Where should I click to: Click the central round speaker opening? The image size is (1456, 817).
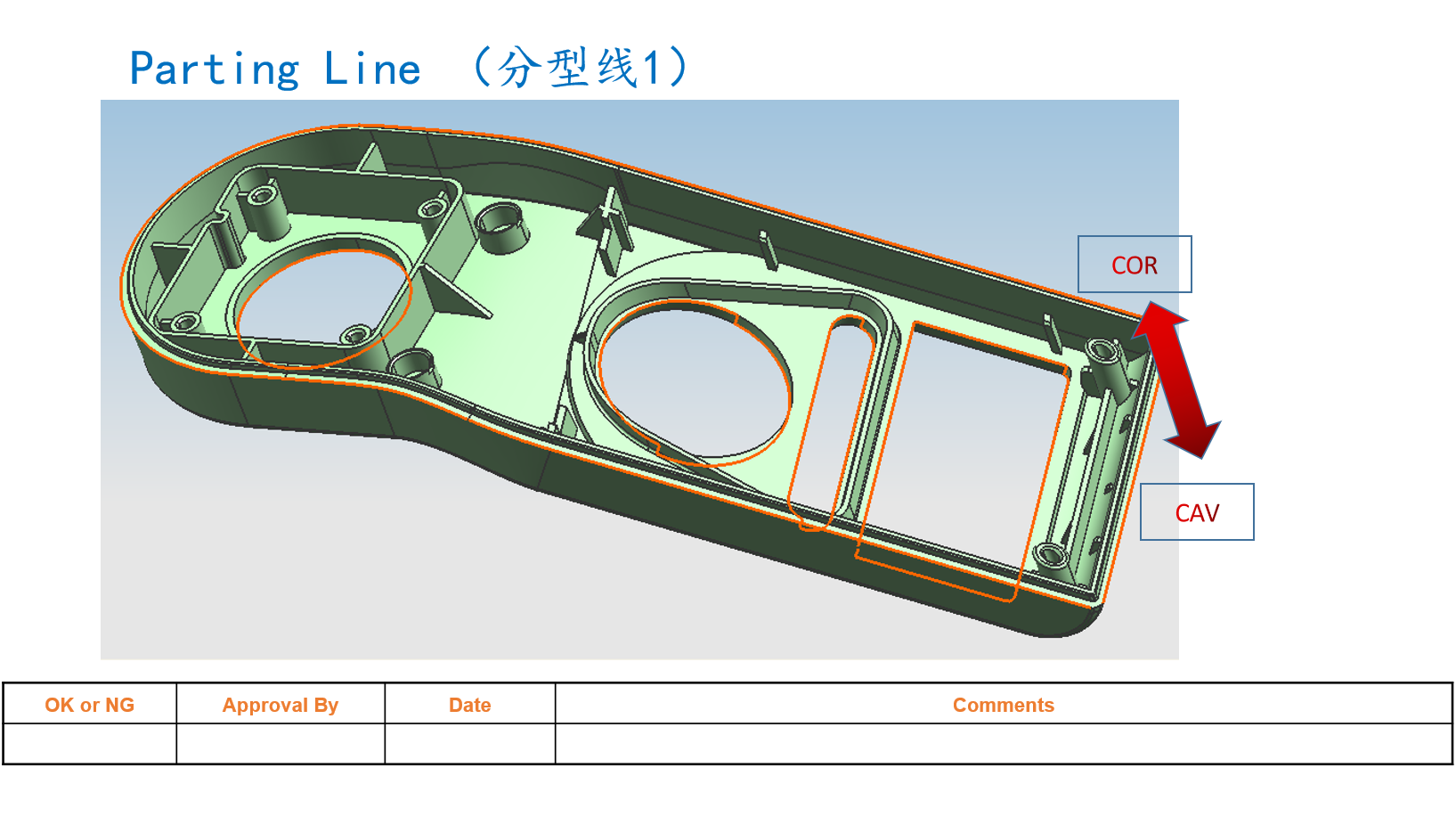click(x=695, y=383)
